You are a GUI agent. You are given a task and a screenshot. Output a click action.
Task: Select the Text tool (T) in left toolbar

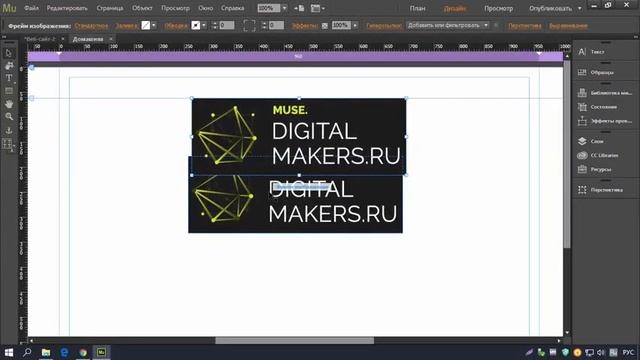[x=9, y=78]
